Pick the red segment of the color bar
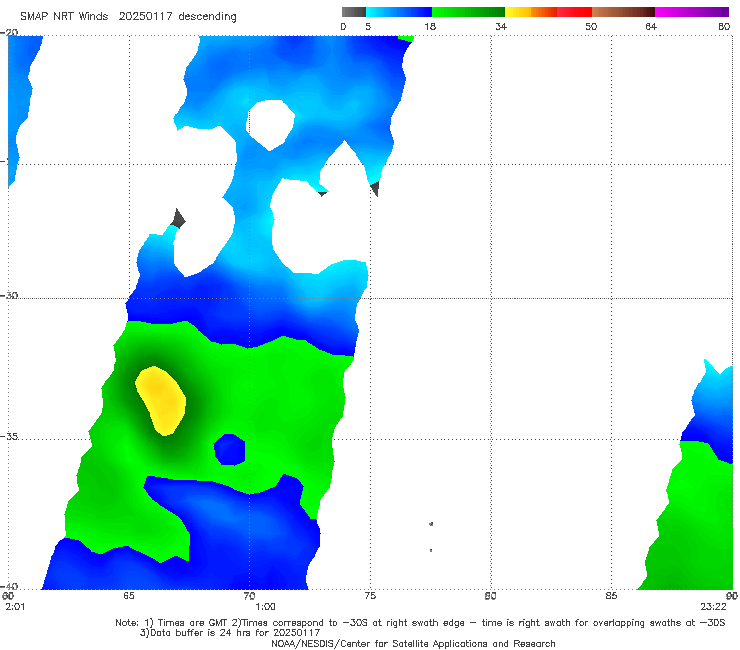The height and width of the screenshot is (650, 740). (x=574, y=12)
